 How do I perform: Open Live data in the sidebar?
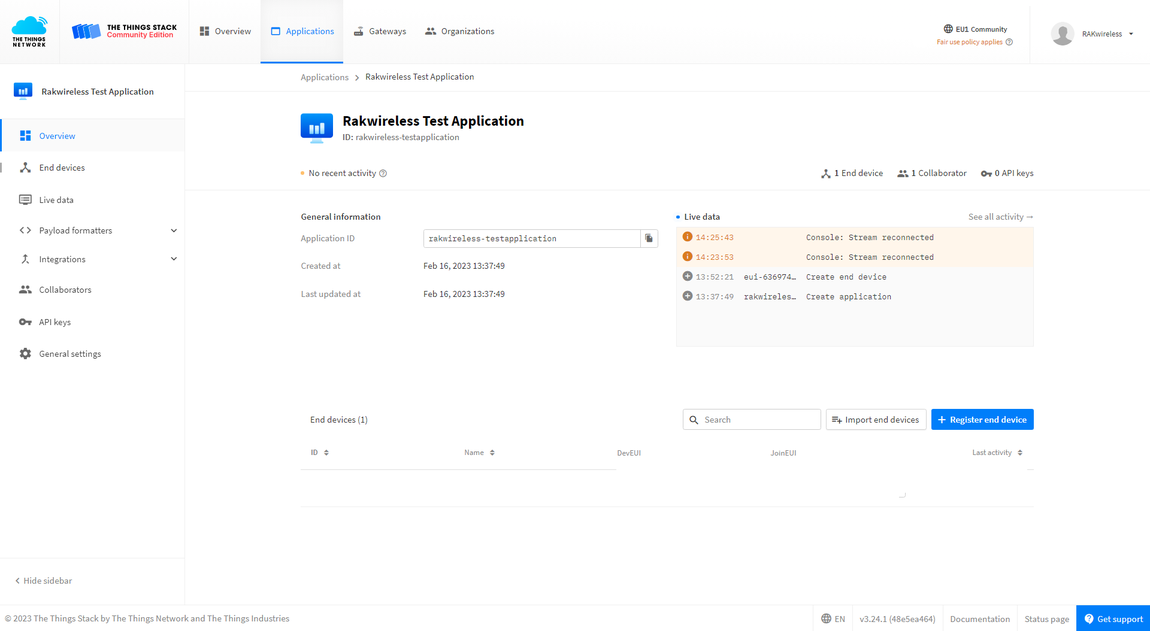click(x=92, y=200)
